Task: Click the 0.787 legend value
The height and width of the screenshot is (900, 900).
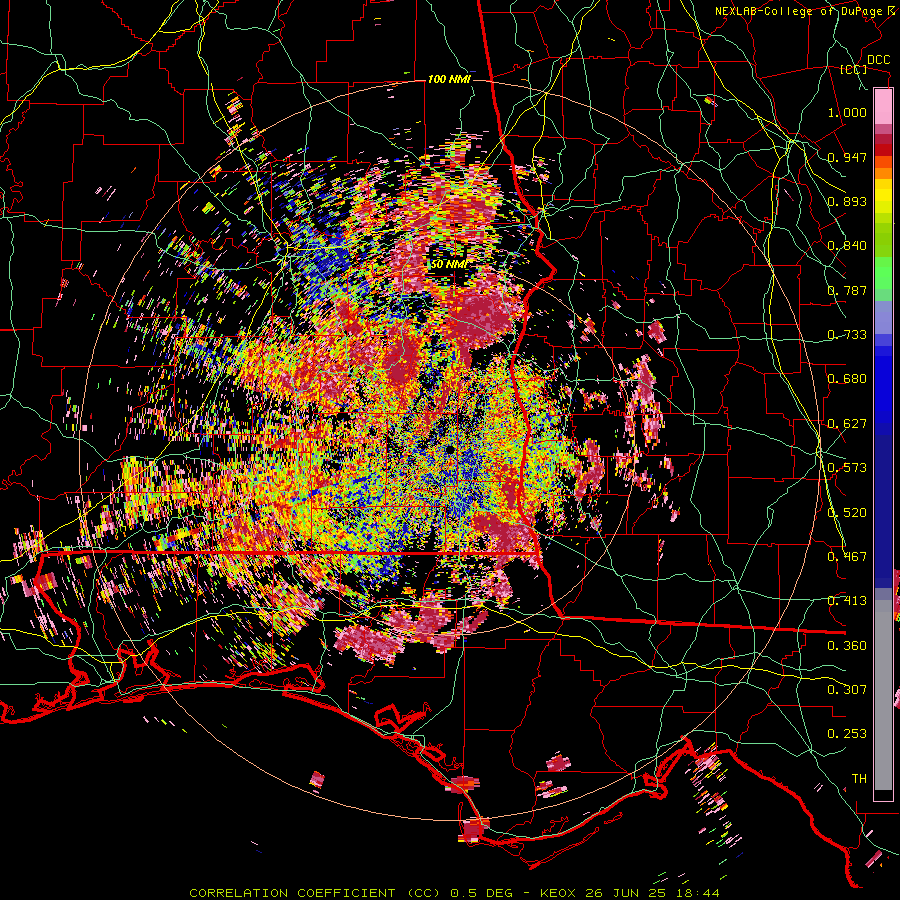Action: [847, 290]
